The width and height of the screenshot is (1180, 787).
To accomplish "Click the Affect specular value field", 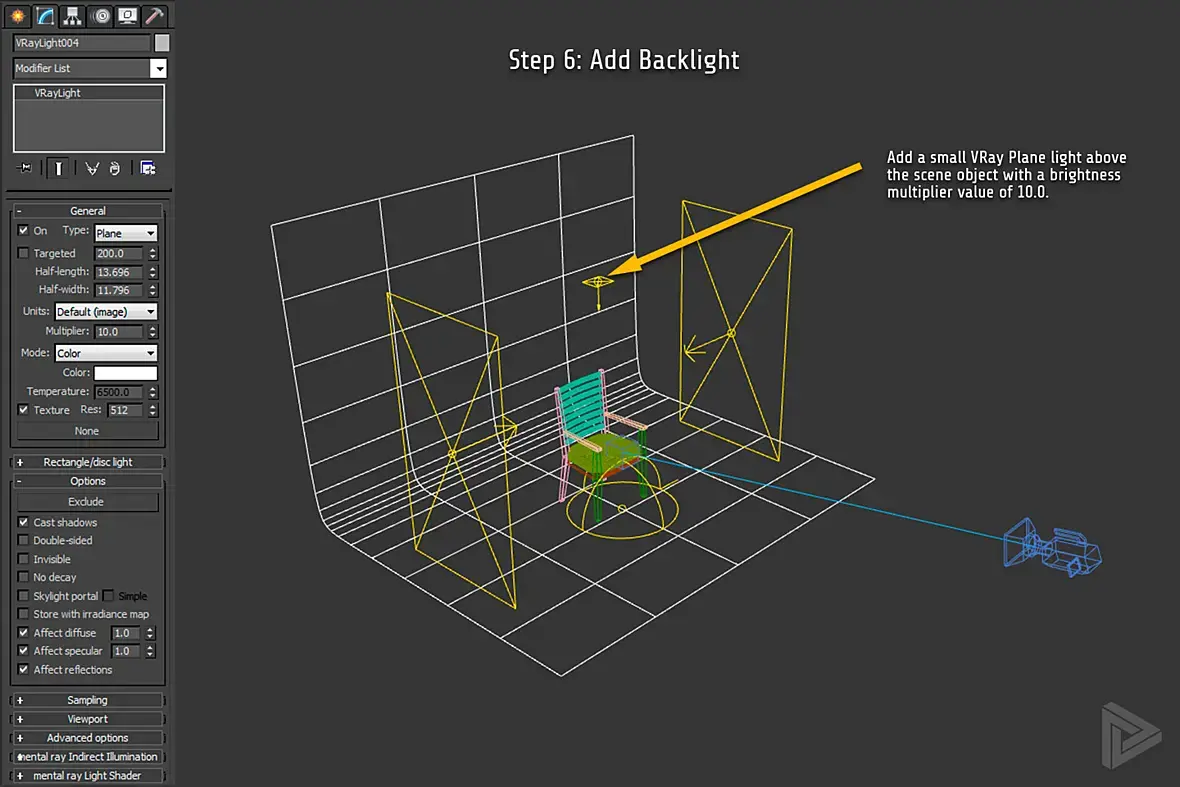I will tap(126, 651).
